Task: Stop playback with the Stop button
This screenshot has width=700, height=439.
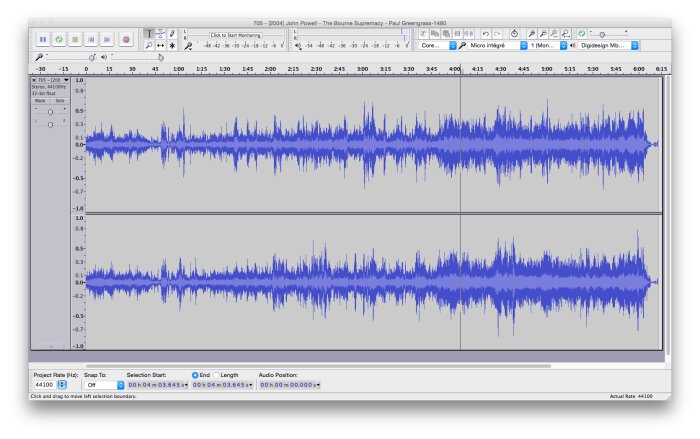Action: (75, 39)
